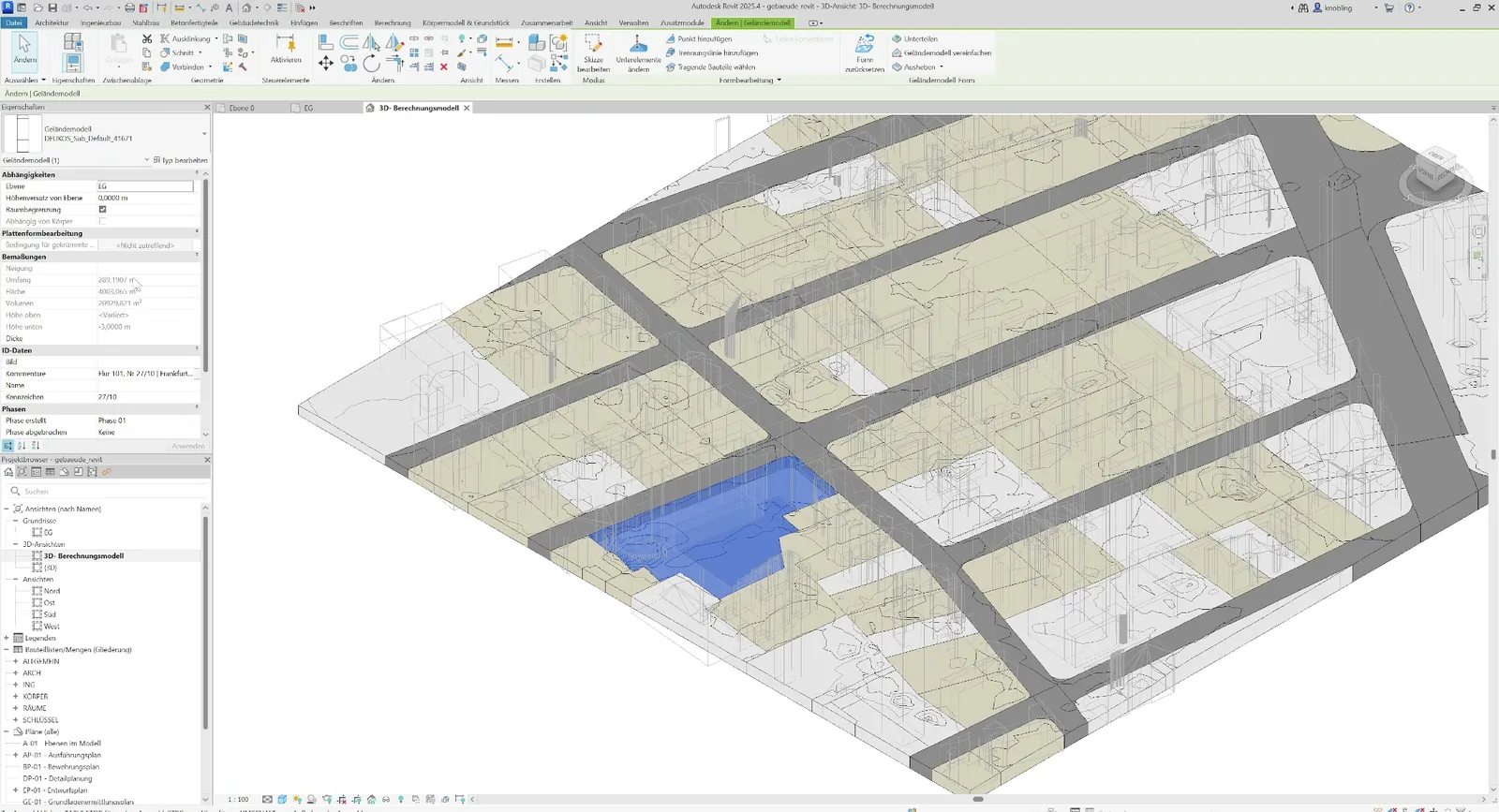This screenshot has height=812, width=1499.
Task: Click the Align tool icon
Action: pyautogui.click(x=325, y=42)
